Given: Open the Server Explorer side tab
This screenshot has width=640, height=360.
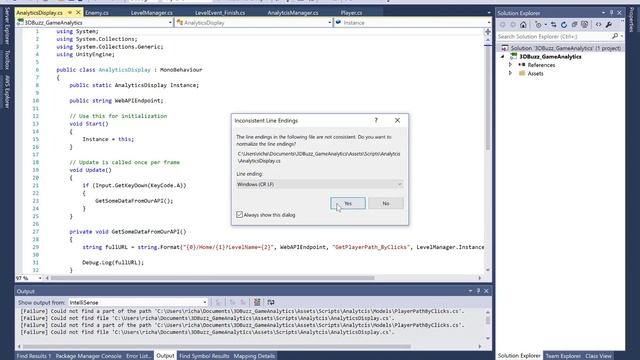Looking at the screenshot, I should (x=7, y=26).
